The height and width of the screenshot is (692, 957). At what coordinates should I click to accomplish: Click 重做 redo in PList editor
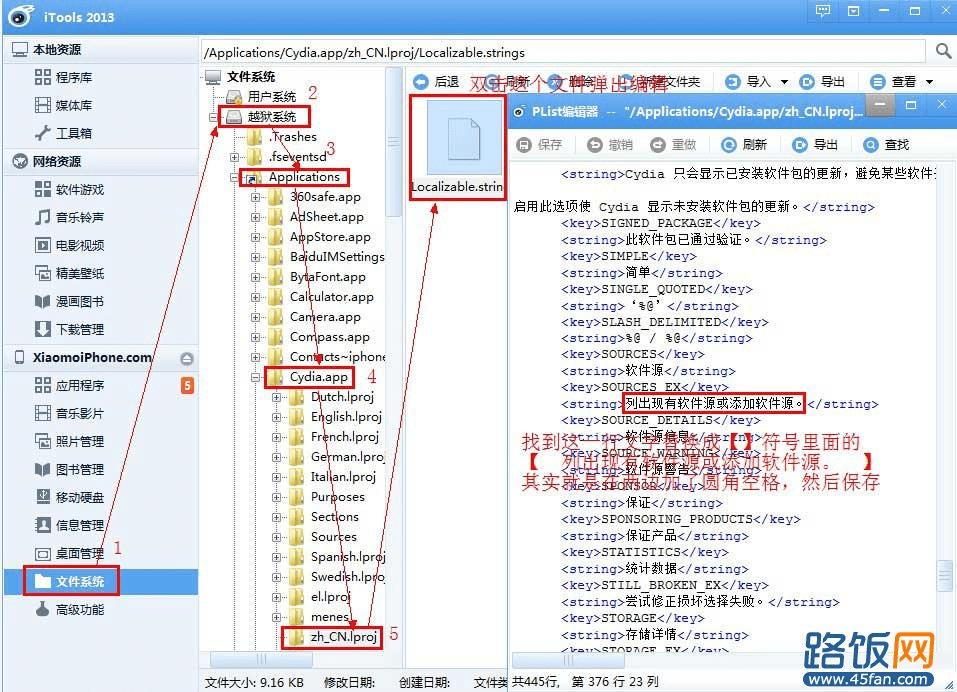[x=673, y=145]
